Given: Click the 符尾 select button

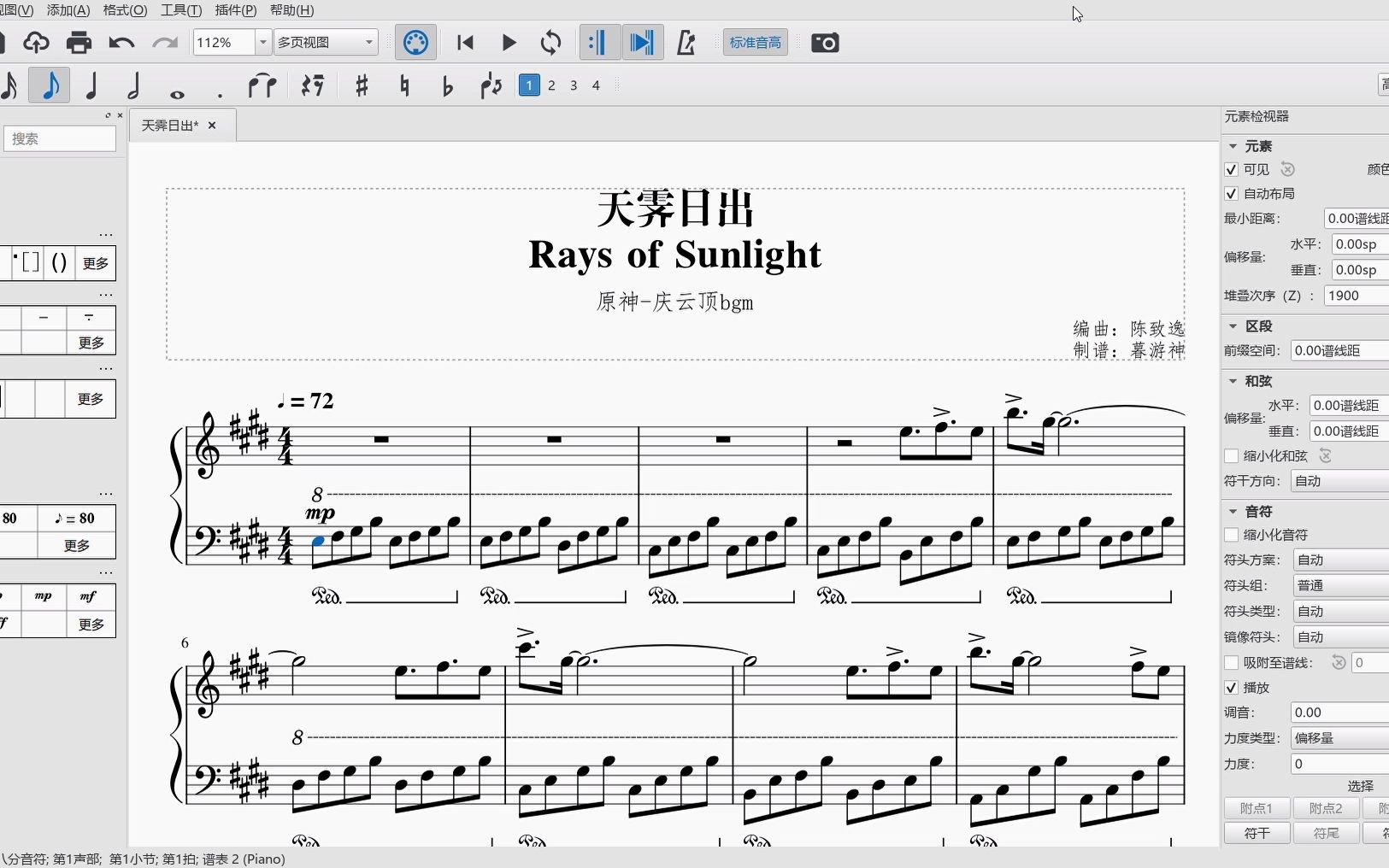Looking at the screenshot, I should tap(1326, 833).
